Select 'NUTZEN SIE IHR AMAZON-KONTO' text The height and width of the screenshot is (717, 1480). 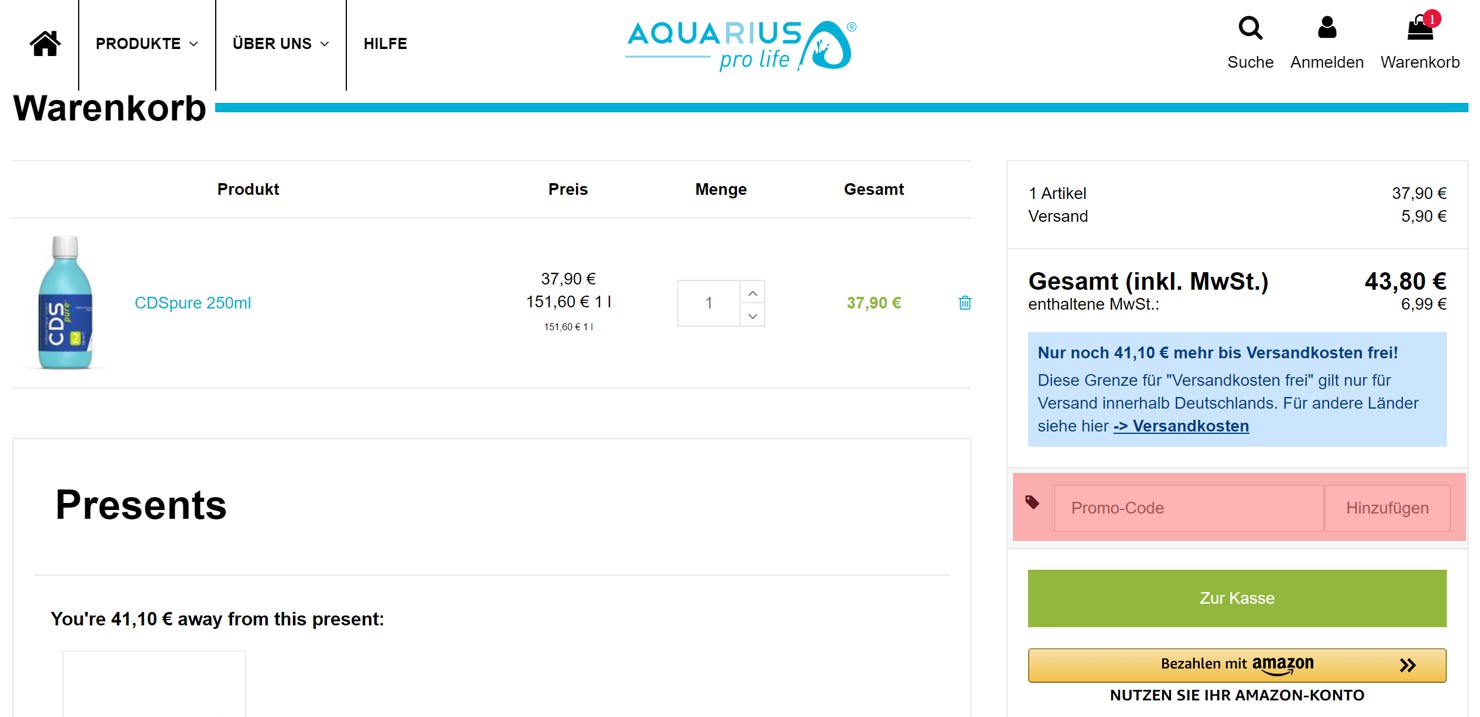[1237, 695]
